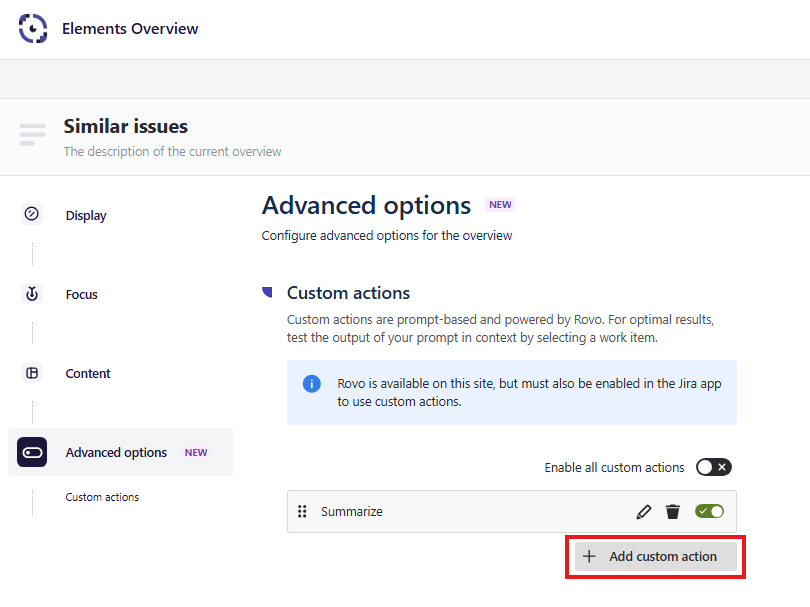Click the Advanced options sidebar icon
Image resolution: width=810 pixels, height=607 pixels.
(32, 452)
